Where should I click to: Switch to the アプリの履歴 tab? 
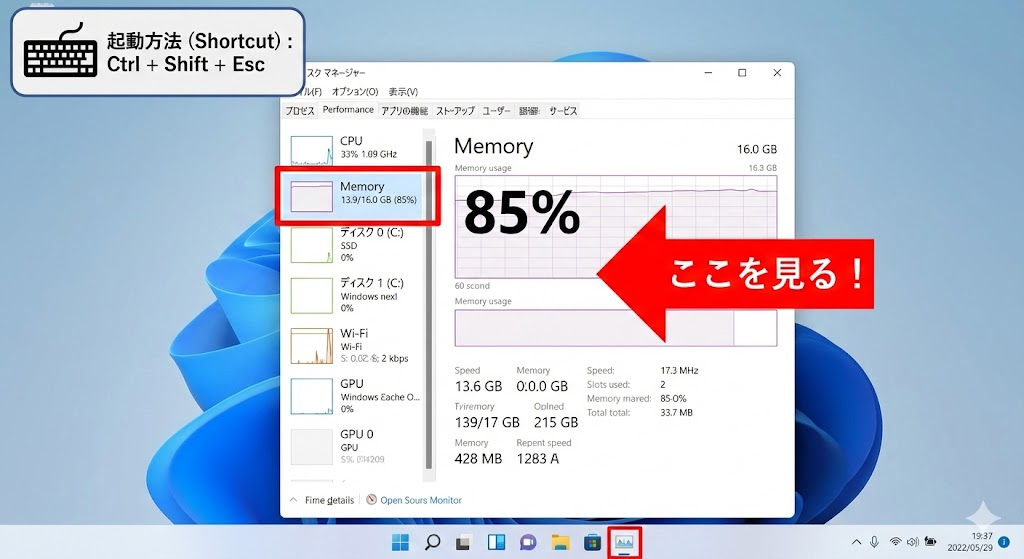[404, 111]
